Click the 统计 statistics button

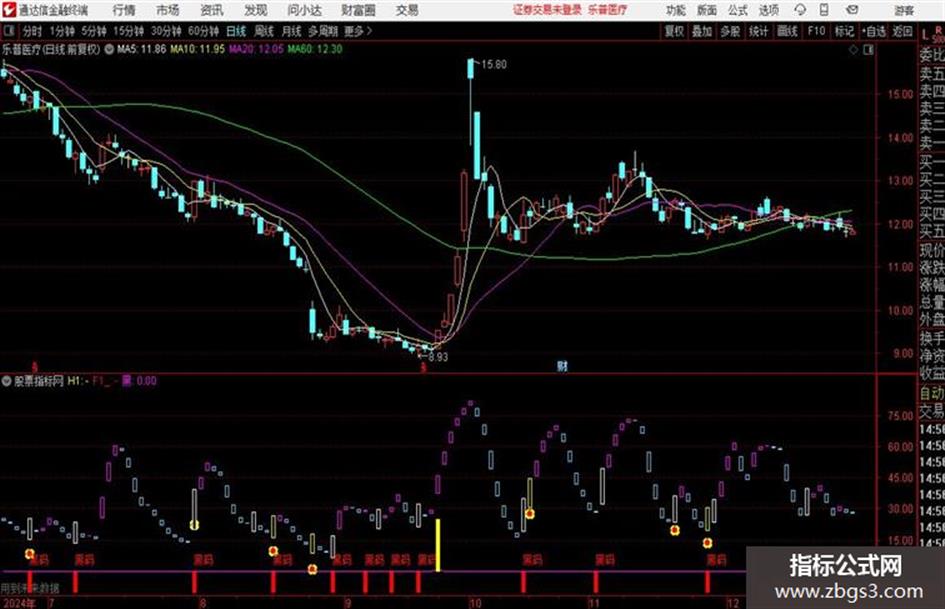(758, 31)
